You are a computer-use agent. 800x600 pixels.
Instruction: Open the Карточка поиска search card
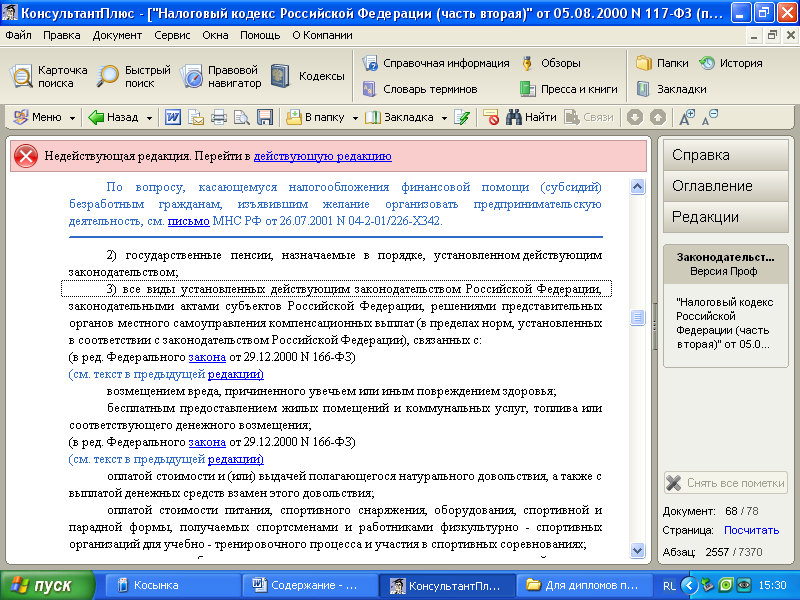48,77
